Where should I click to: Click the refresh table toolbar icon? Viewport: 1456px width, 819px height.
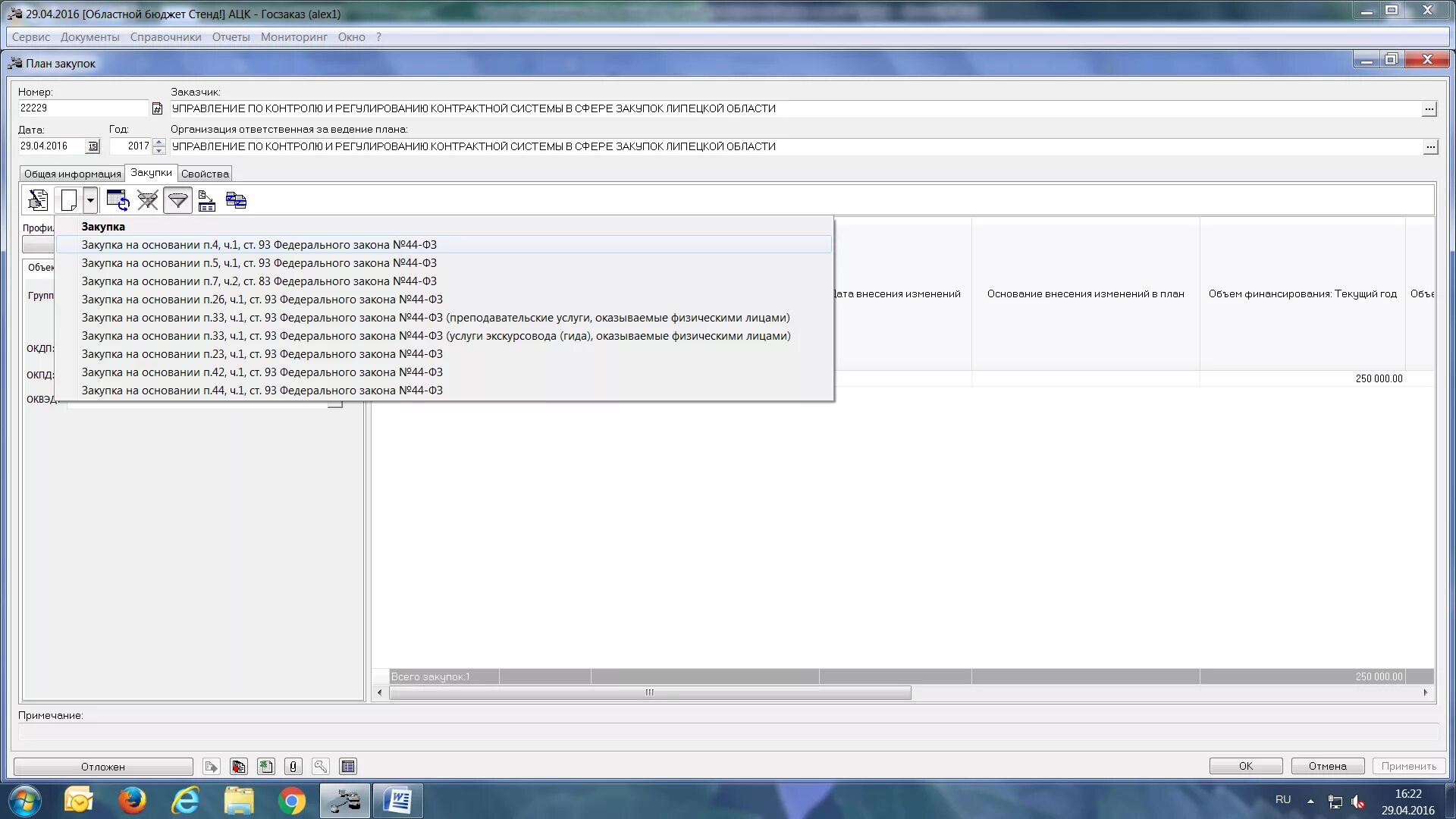(x=118, y=200)
